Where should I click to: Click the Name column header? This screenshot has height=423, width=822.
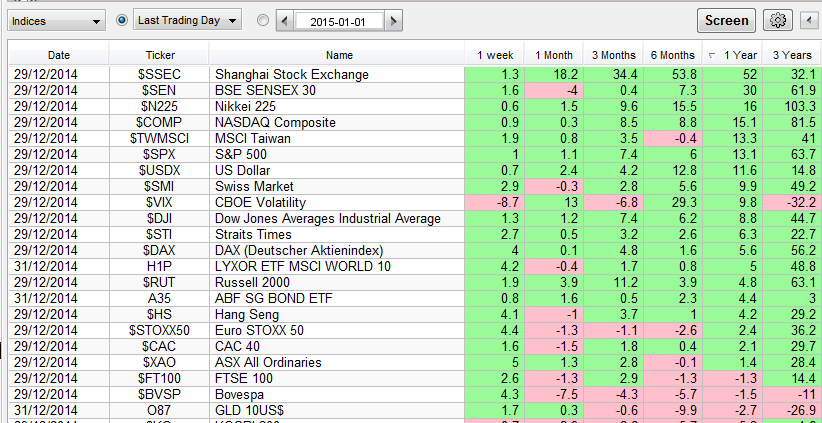pyautogui.click(x=338, y=55)
